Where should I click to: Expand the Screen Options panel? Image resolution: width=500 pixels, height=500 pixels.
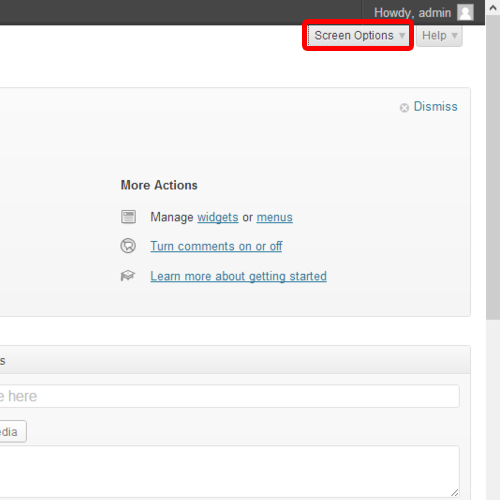pos(358,35)
